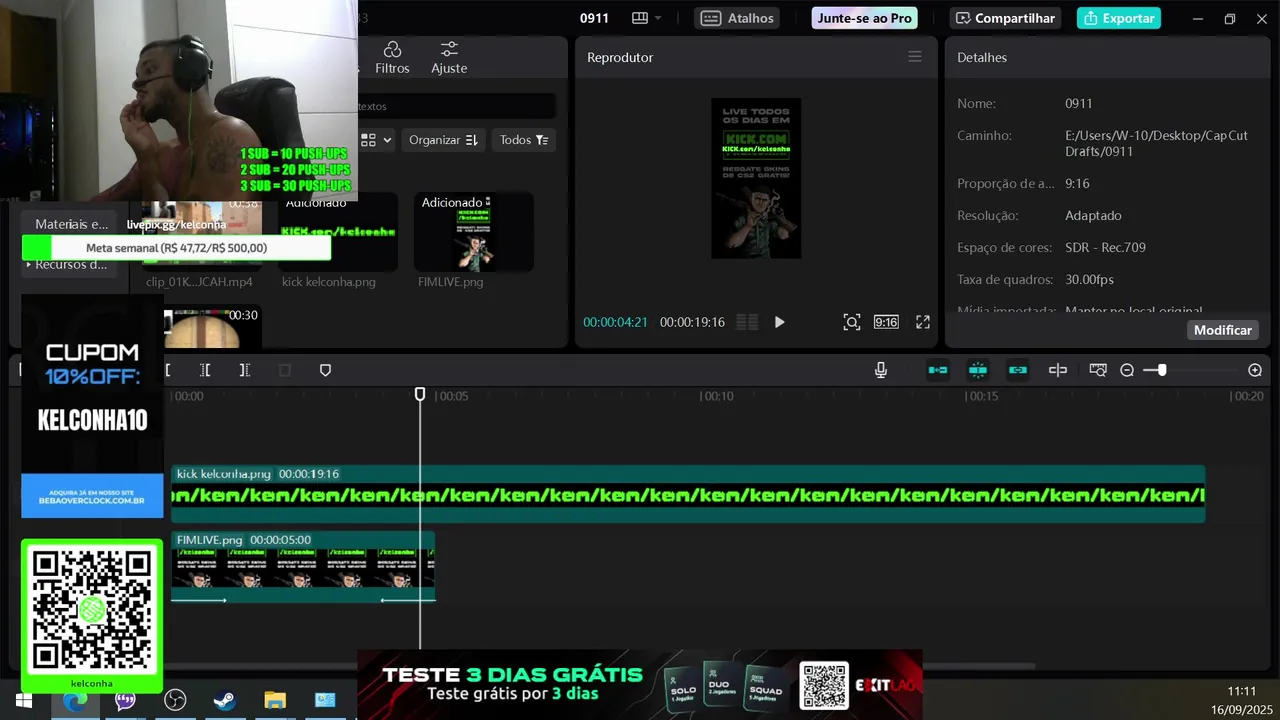Open the grid view mode dropdown
Screen dimensions: 1280x720
point(377,140)
